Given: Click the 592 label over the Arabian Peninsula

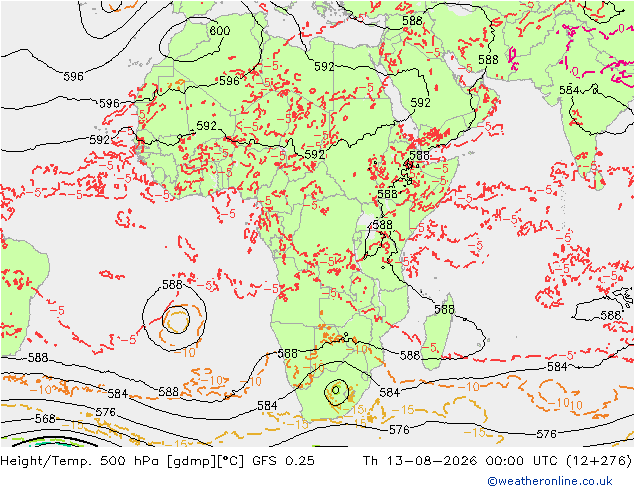Looking at the screenshot, I should pyautogui.click(x=421, y=103).
